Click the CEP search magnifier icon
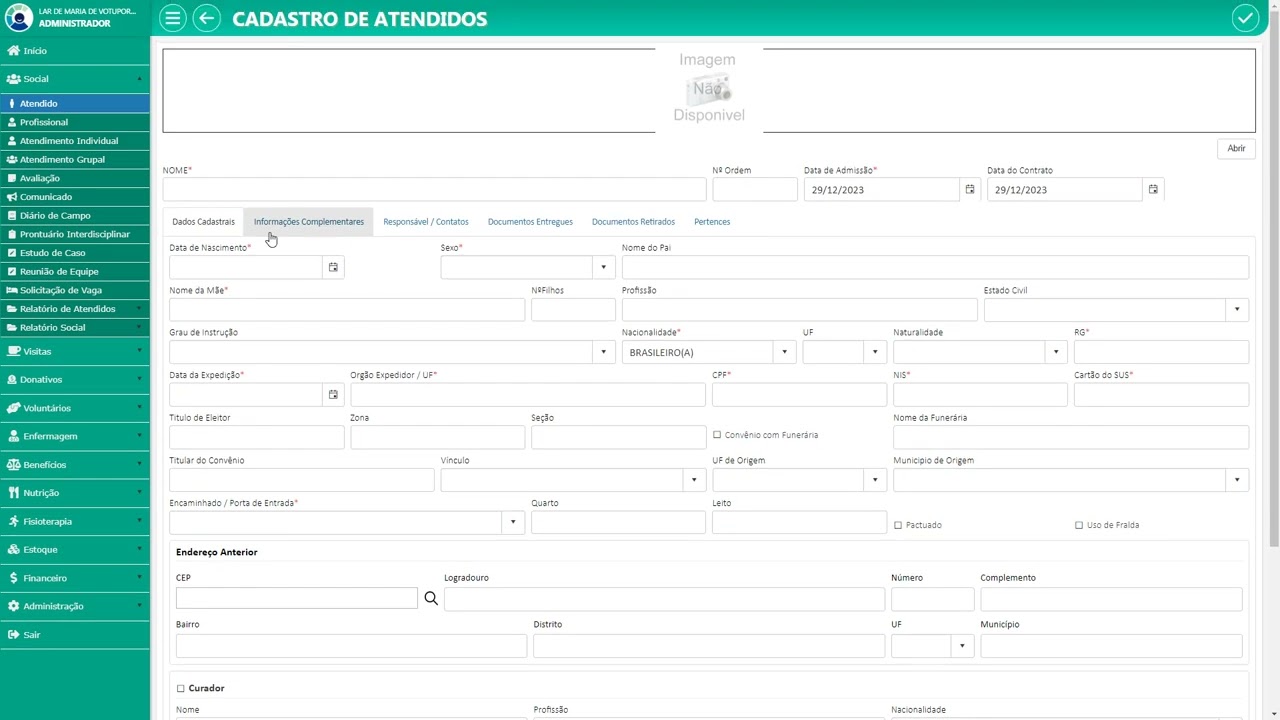The width and height of the screenshot is (1280, 720). pos(431,598)
